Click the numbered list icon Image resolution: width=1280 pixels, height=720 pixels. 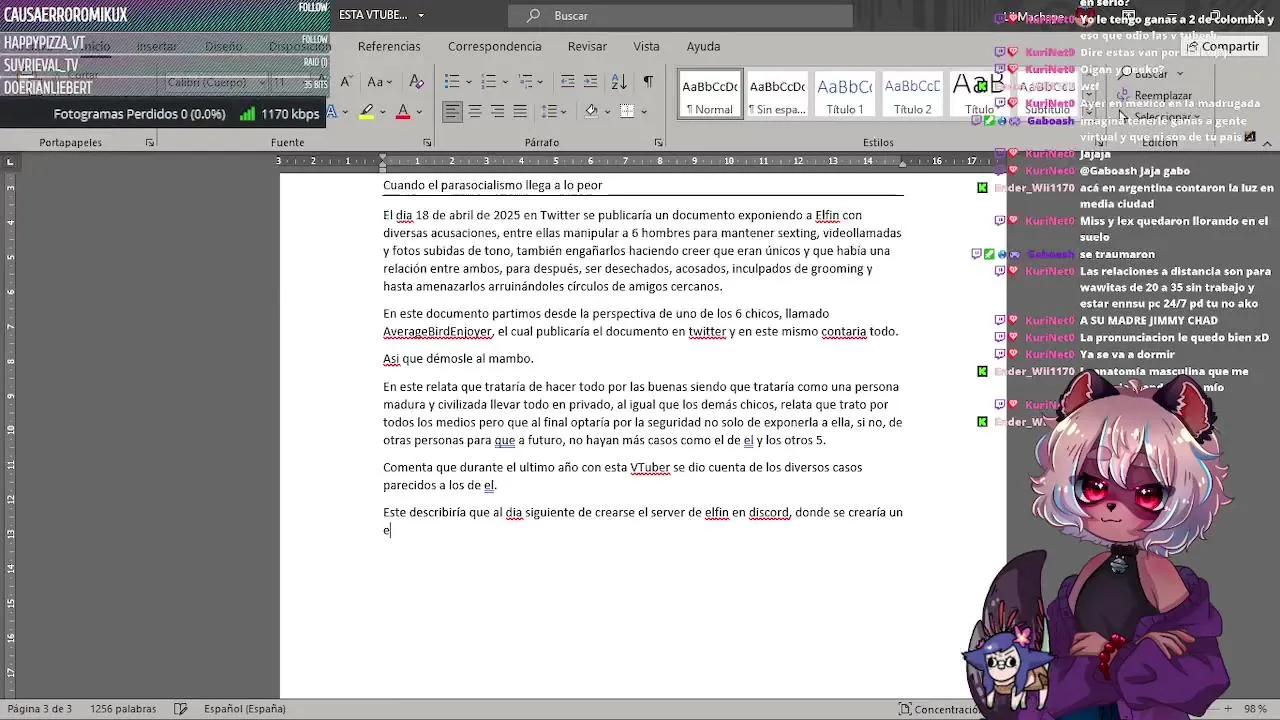pos(487,82)
